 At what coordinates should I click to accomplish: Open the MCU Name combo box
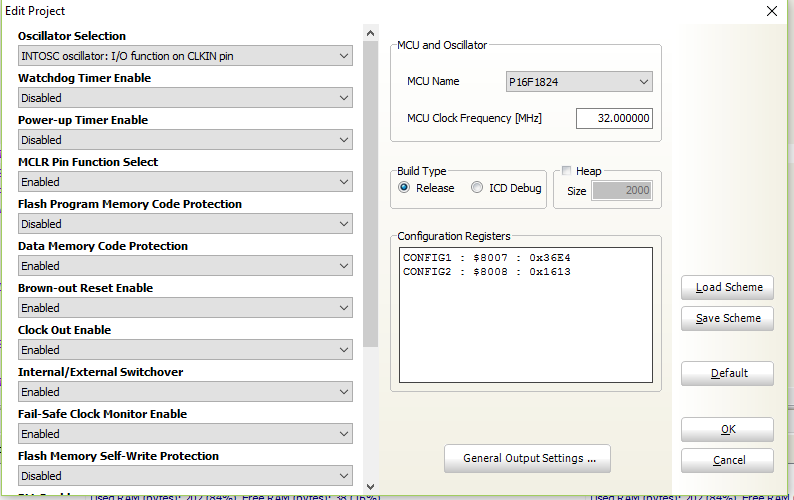(579, 82)
